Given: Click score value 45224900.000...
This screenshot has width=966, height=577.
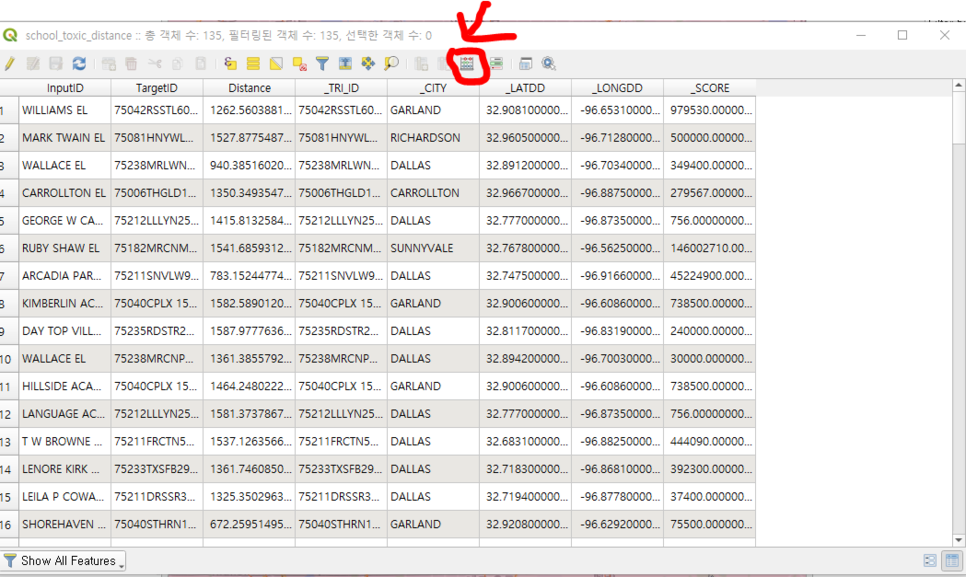Looking at the screenshot, I should tap(710, 276).
